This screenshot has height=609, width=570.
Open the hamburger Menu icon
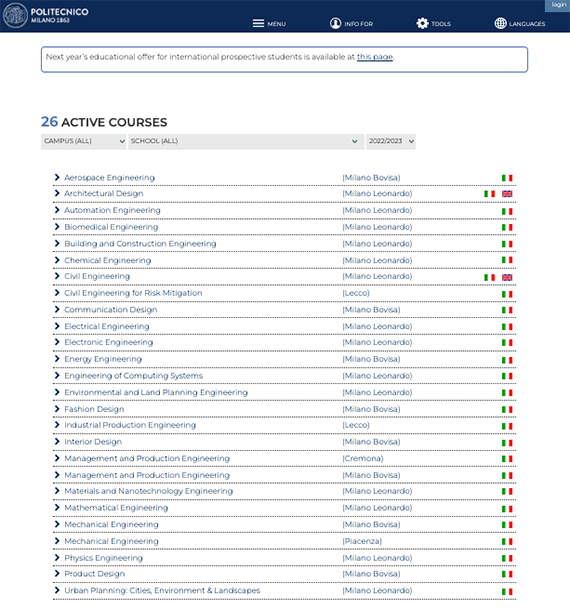pos(258,23)
